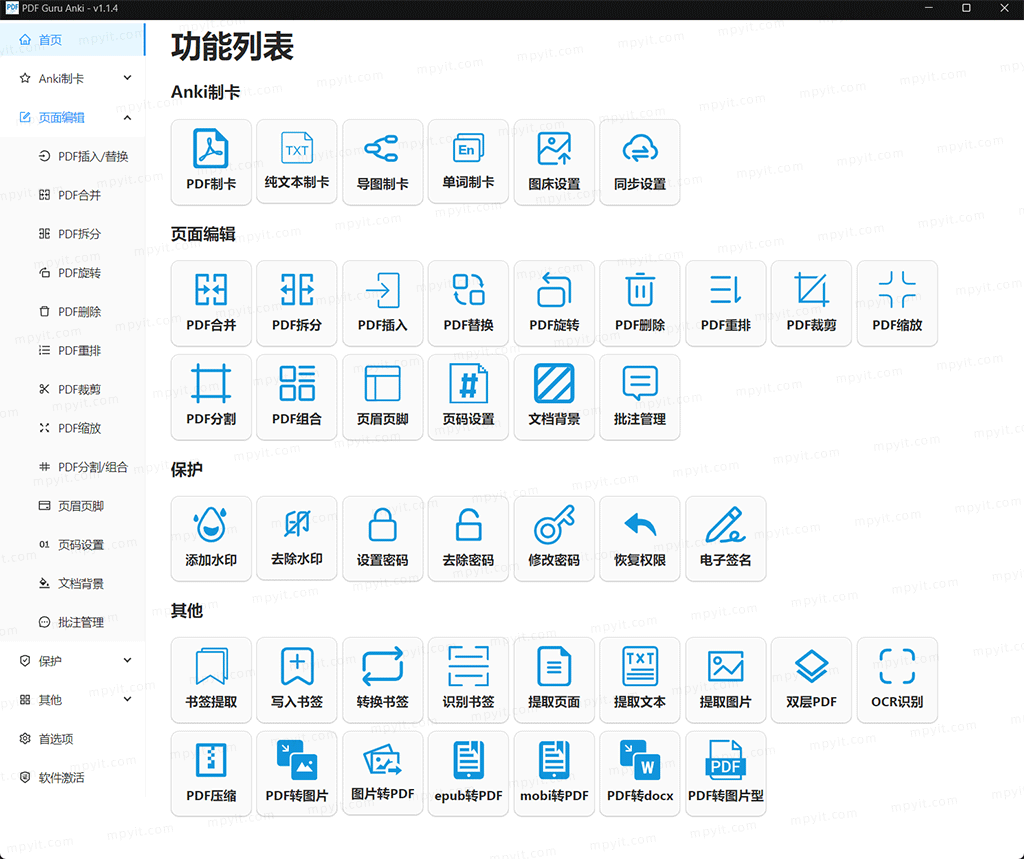Open the 单词制卡 card maker

(x=468, y=162)
